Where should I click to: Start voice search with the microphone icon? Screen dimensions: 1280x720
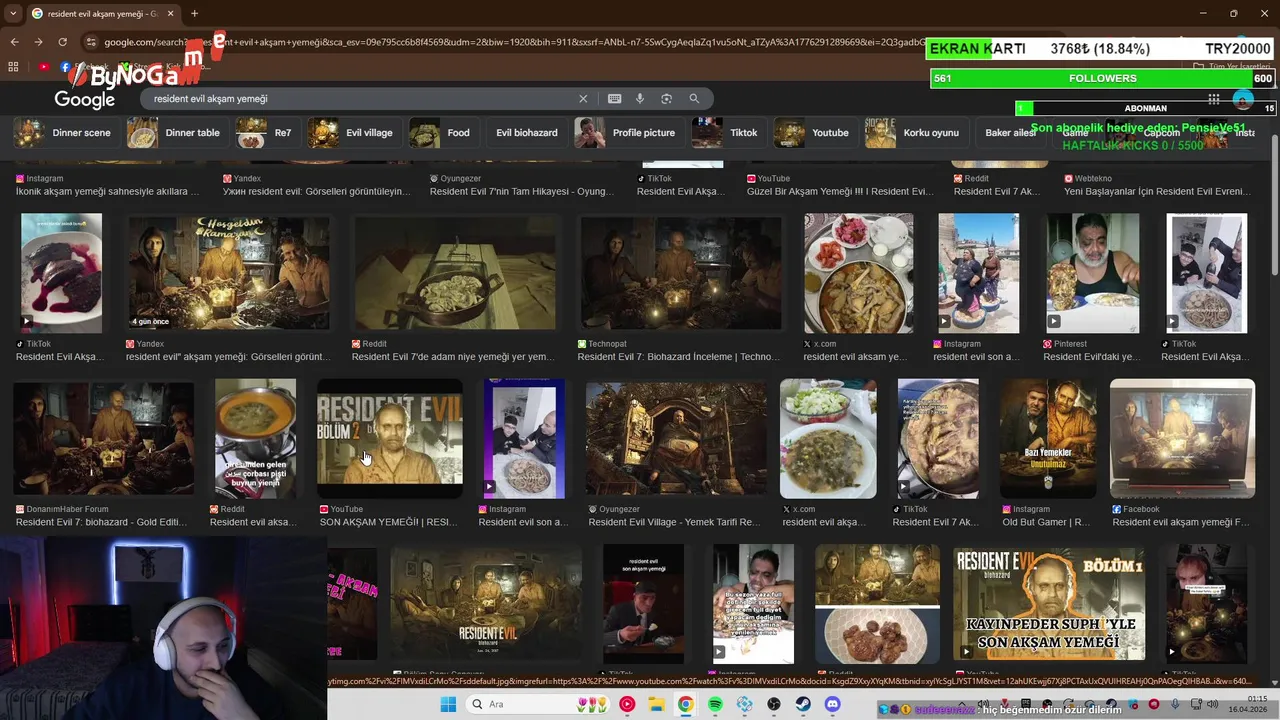point(640,99)
